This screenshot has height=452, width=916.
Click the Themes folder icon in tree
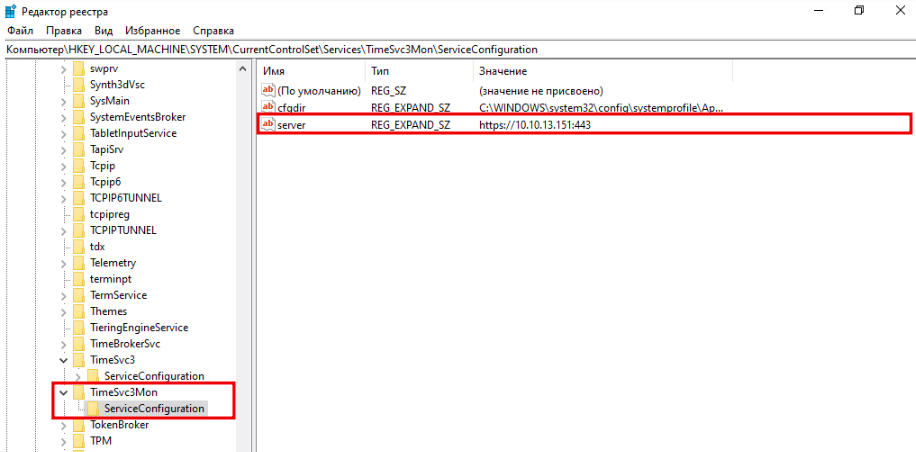79,311
